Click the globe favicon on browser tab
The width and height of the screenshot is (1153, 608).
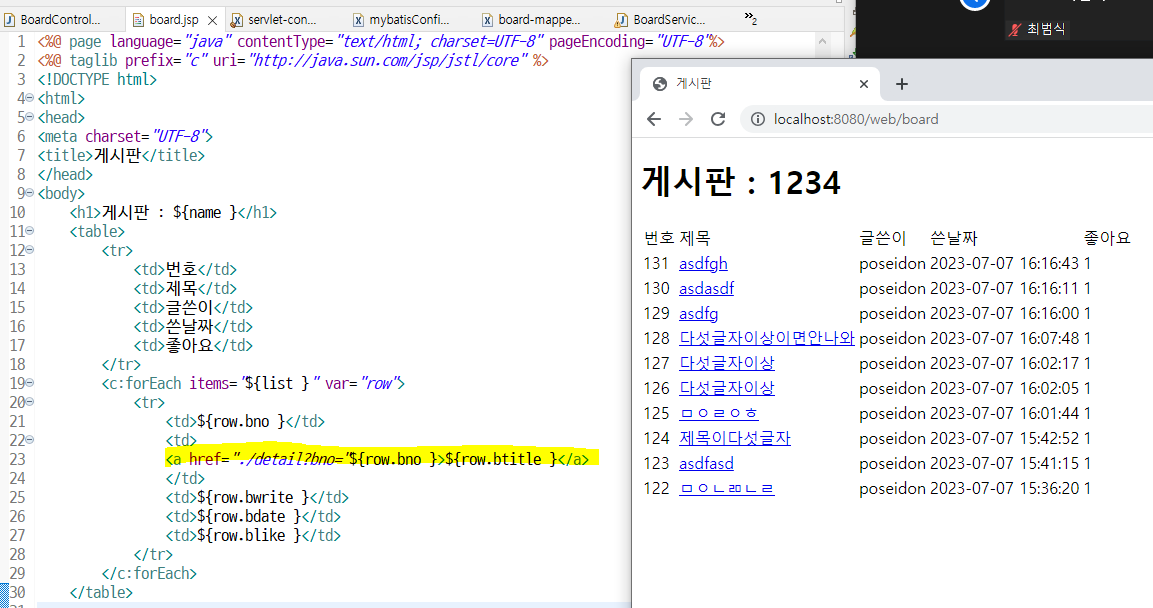(x=660, y=84)
